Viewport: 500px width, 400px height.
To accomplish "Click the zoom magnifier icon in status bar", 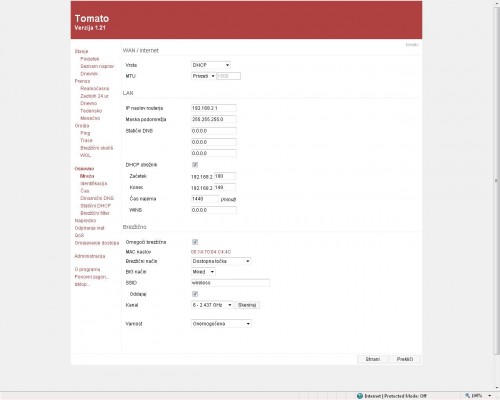I will pyautogui.click(x=467, y=396).
